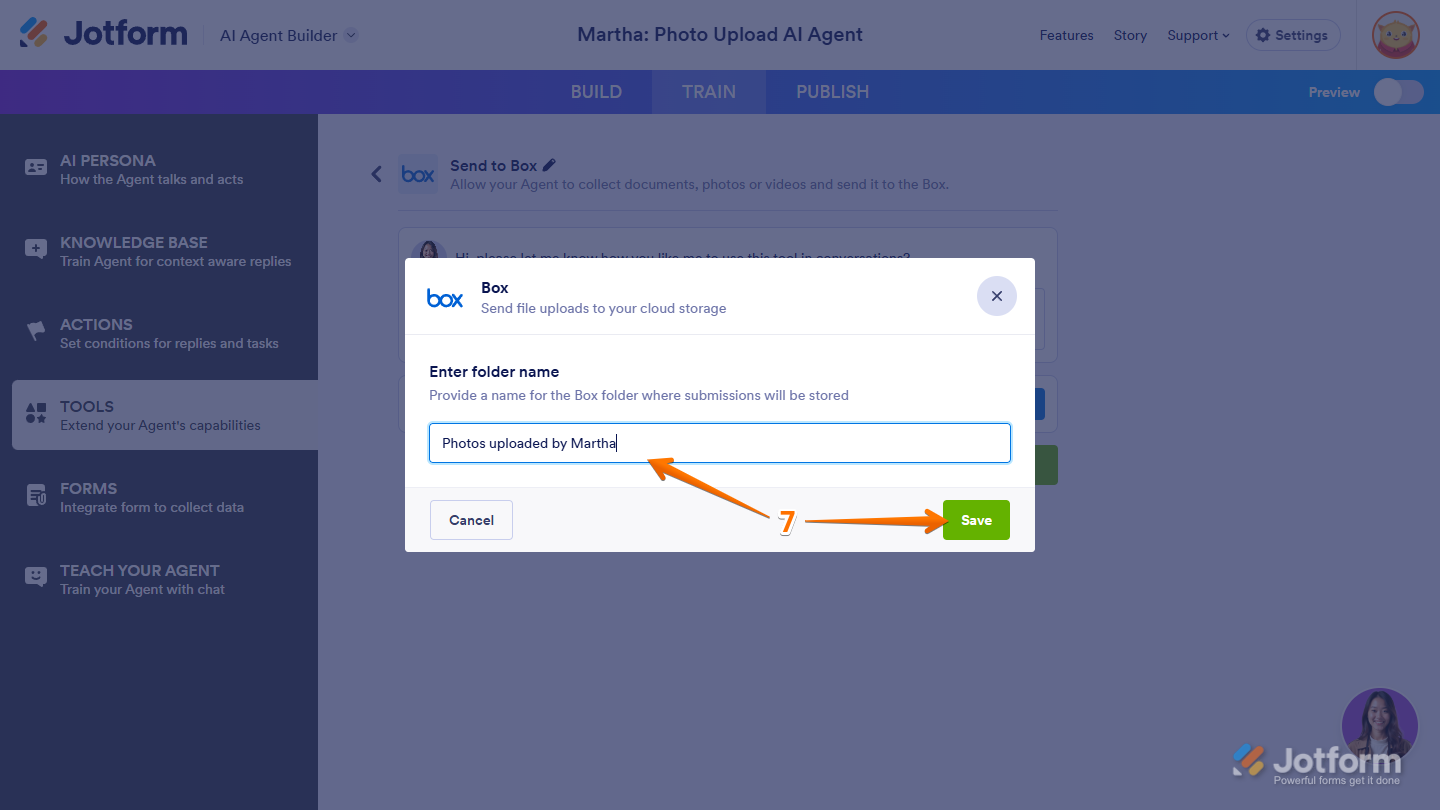Open the Knowledge Base section
The image size is (1440, 810).
pos(165,251)
